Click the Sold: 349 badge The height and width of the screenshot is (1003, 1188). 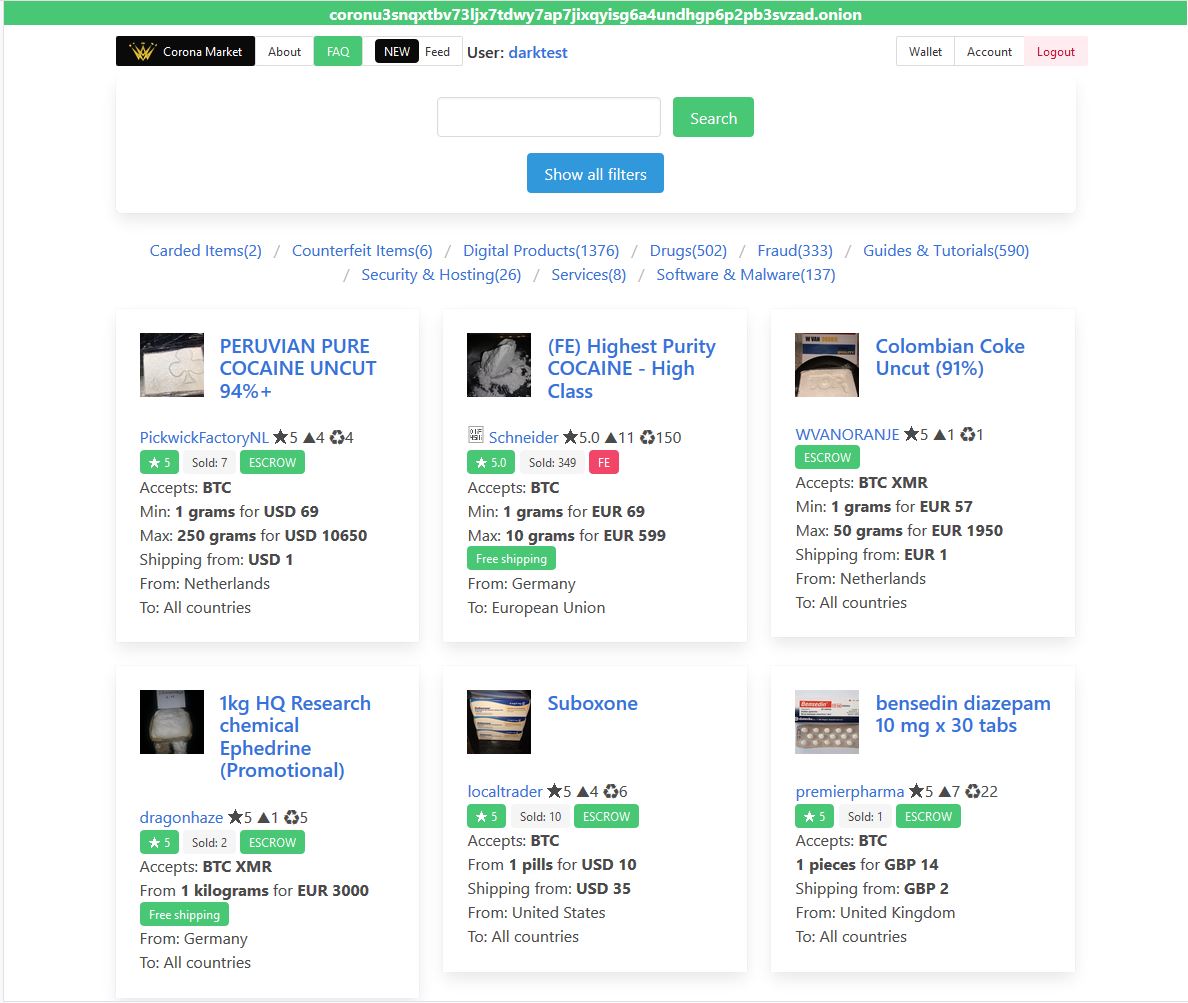click(x=552, y=462)
